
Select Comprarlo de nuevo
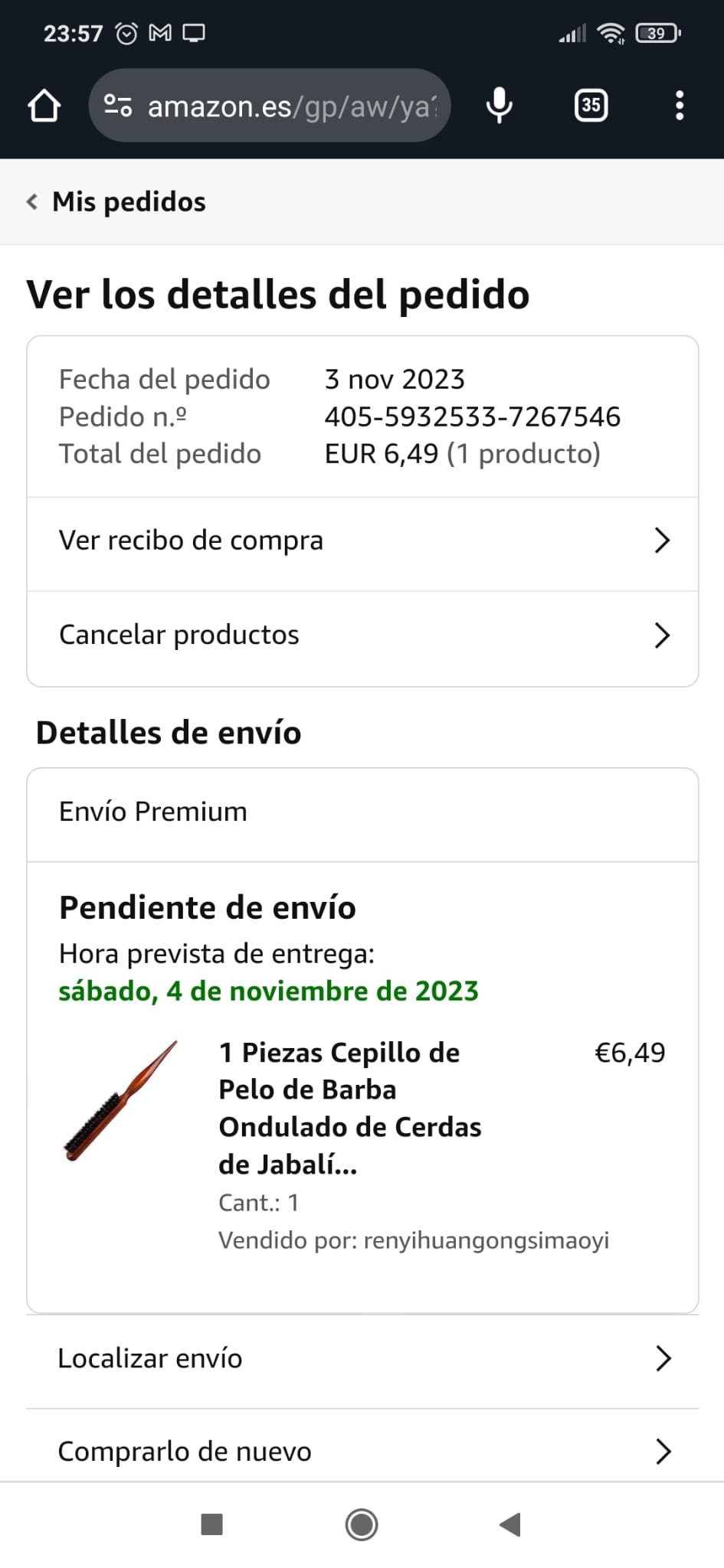pos(185,1451)
